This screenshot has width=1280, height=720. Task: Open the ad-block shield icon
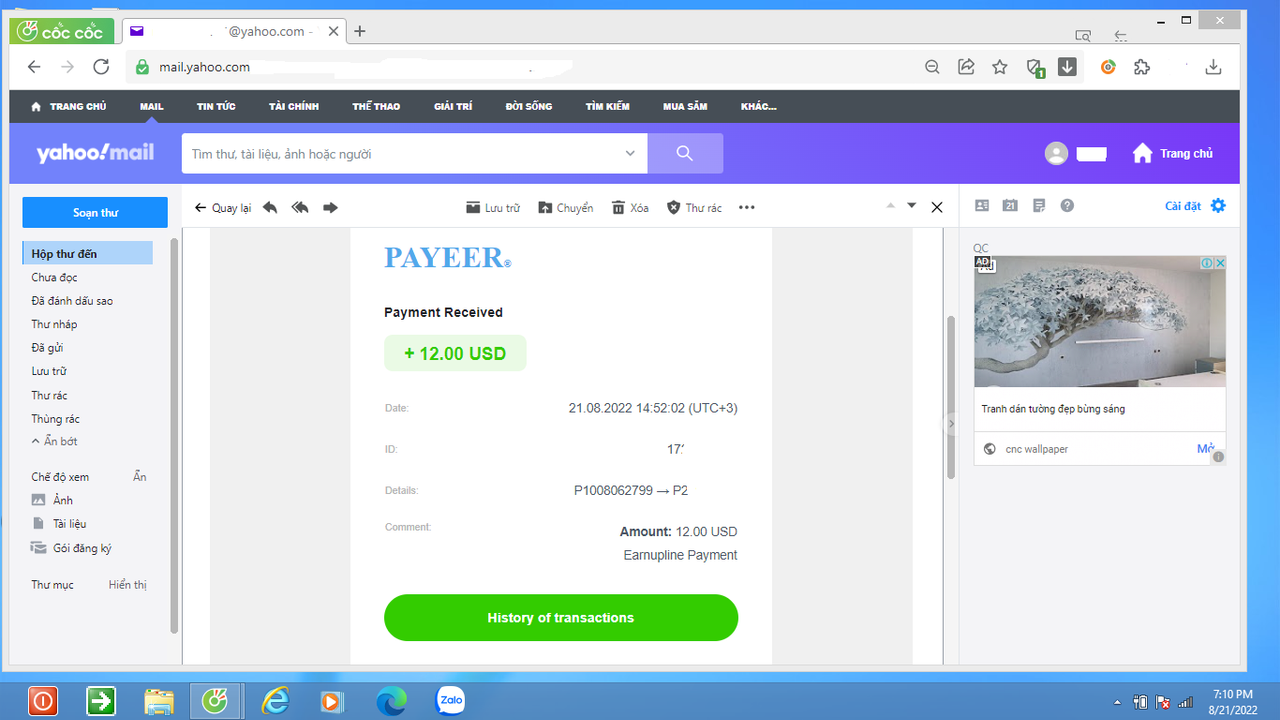[x=1035, y=68]
